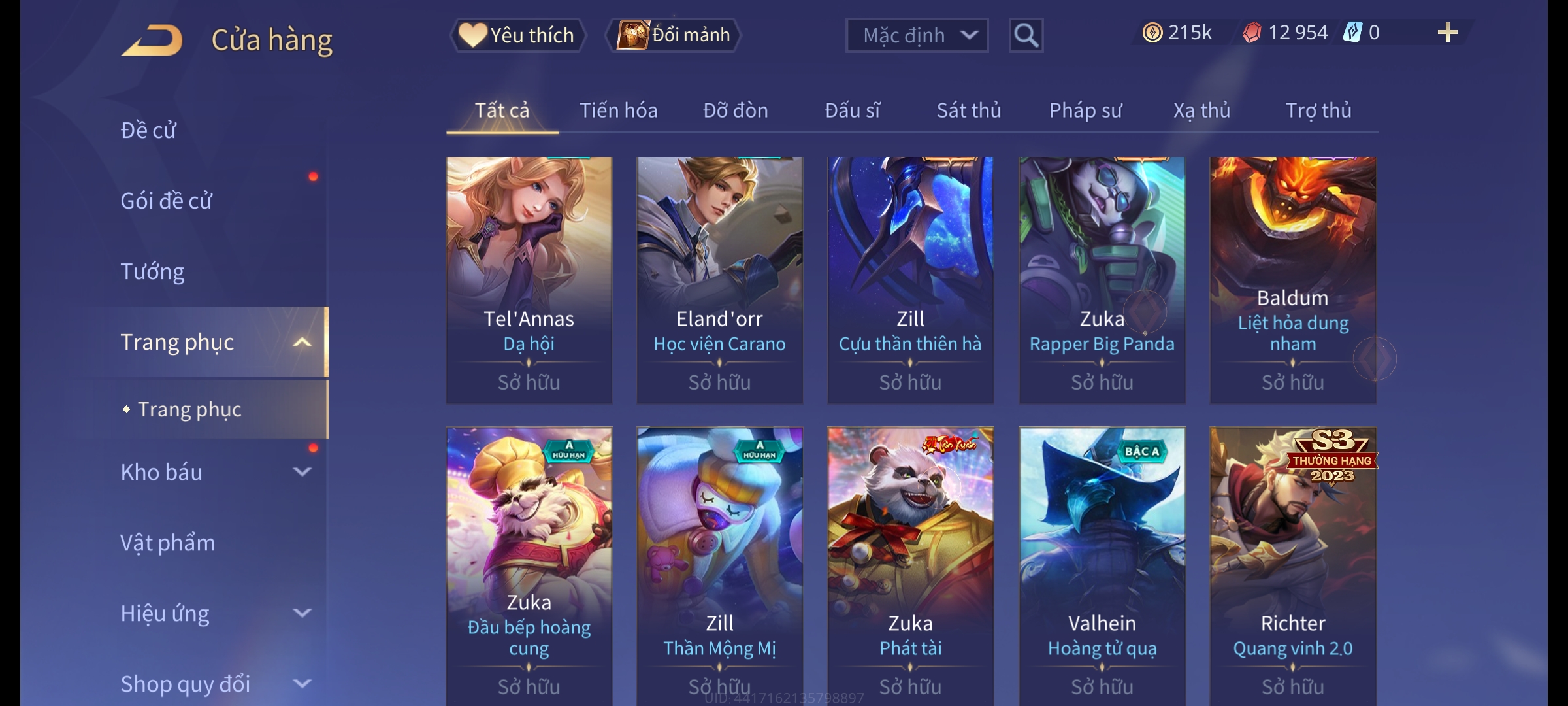Collapse the Trang phục sidebar section

302,343
